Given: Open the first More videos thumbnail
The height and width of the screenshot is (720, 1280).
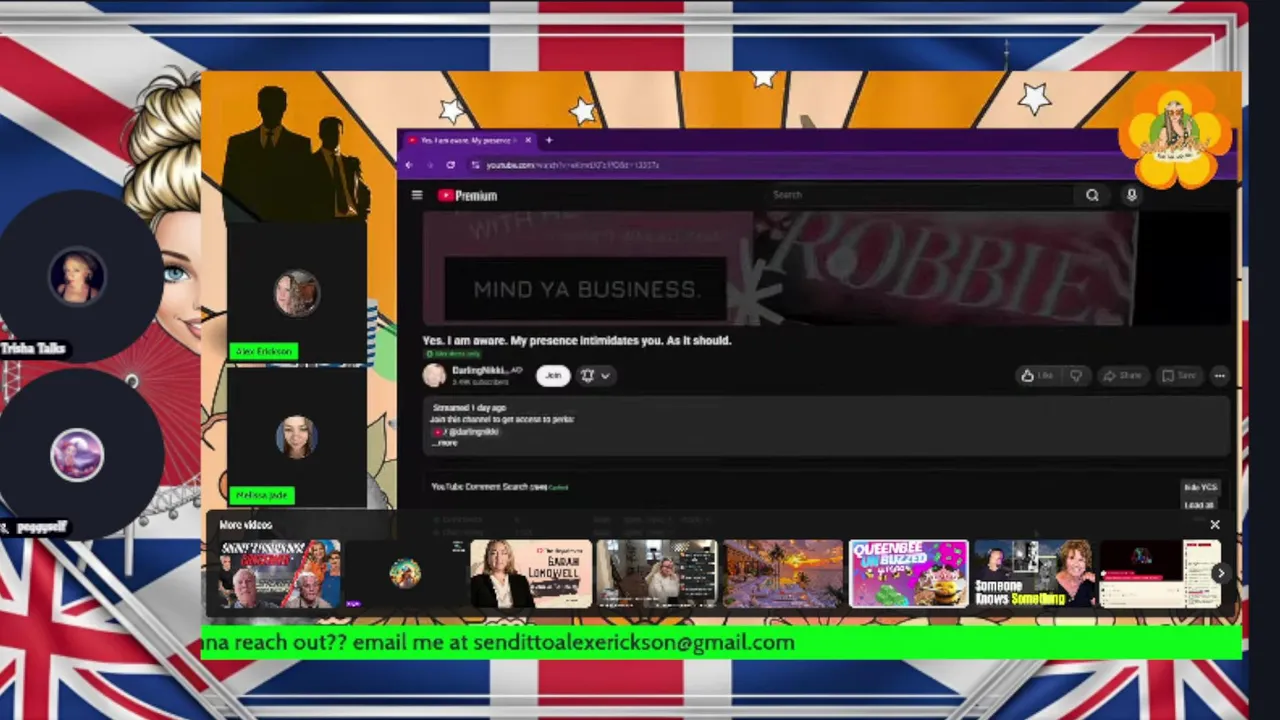Looking at the screenshot, I should pyautogui.click(x=279, y=573).
